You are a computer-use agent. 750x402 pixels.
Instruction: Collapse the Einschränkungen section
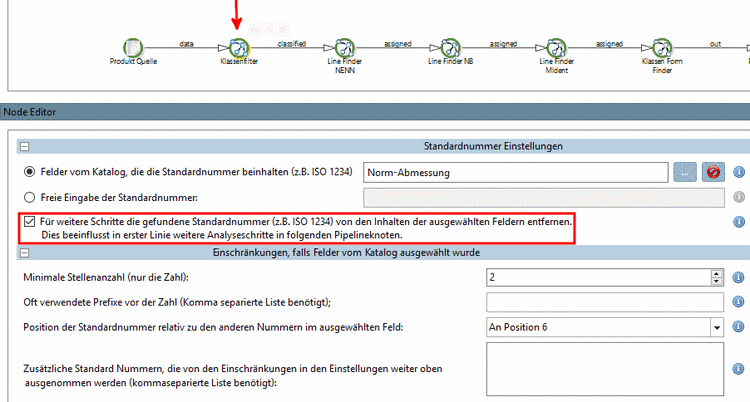tap(24, 253)
